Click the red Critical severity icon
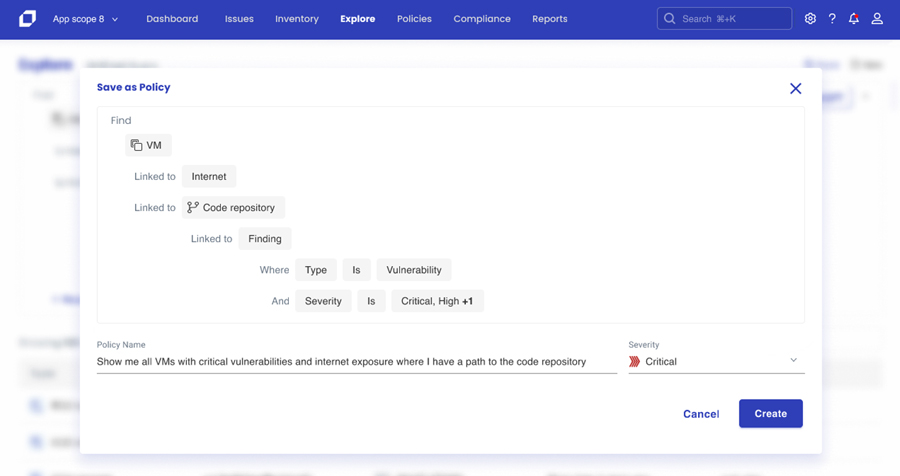900x476 pixels. coord(634,362)
